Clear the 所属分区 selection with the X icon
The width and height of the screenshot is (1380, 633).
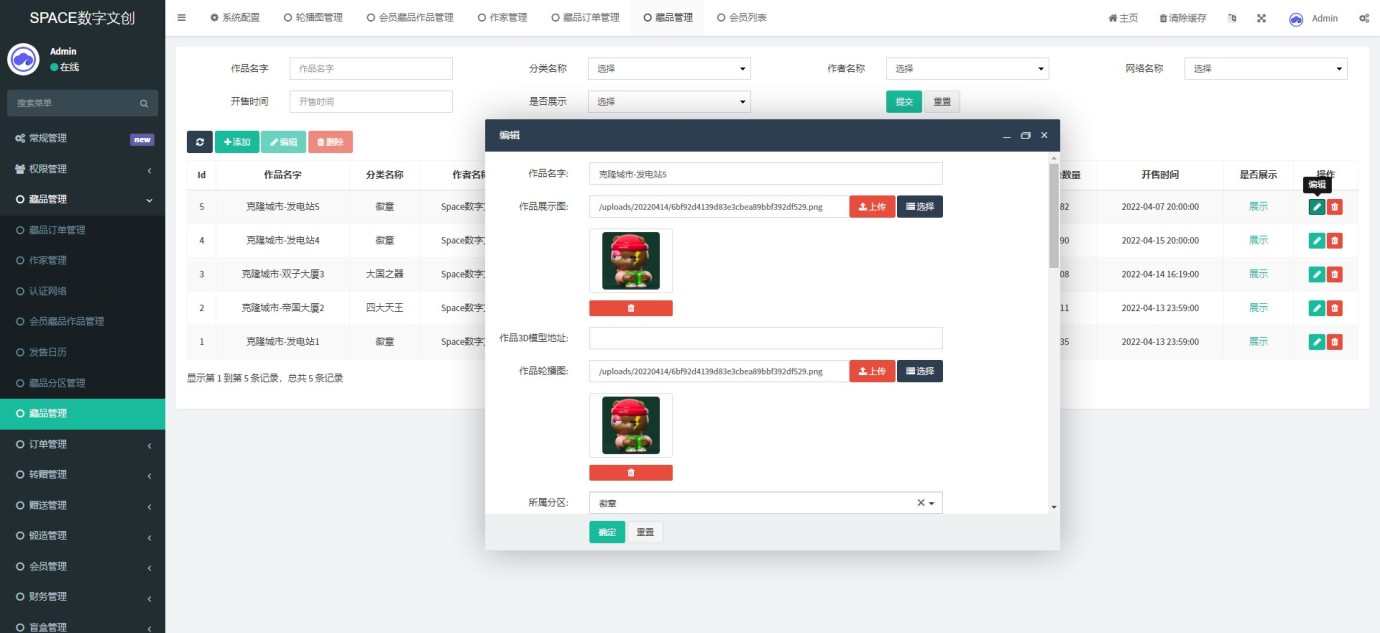pos(921,503)
